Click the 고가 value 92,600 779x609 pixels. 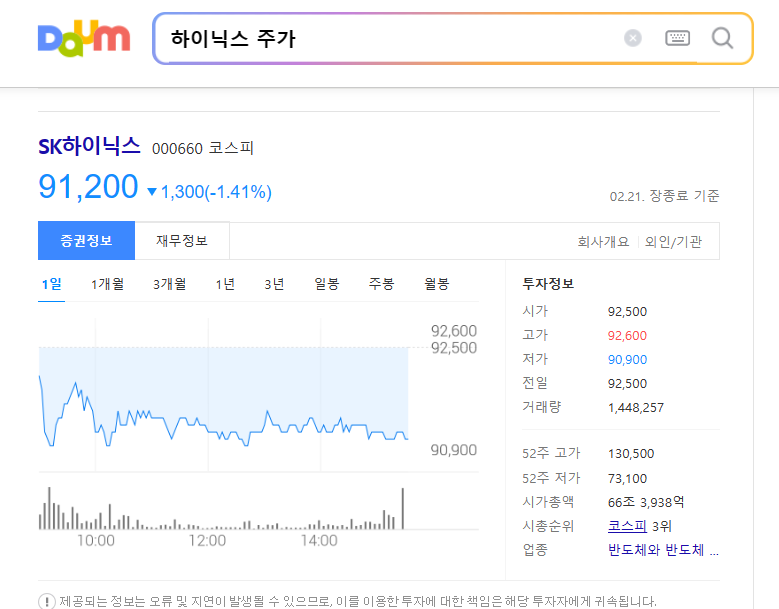[627, 336]
